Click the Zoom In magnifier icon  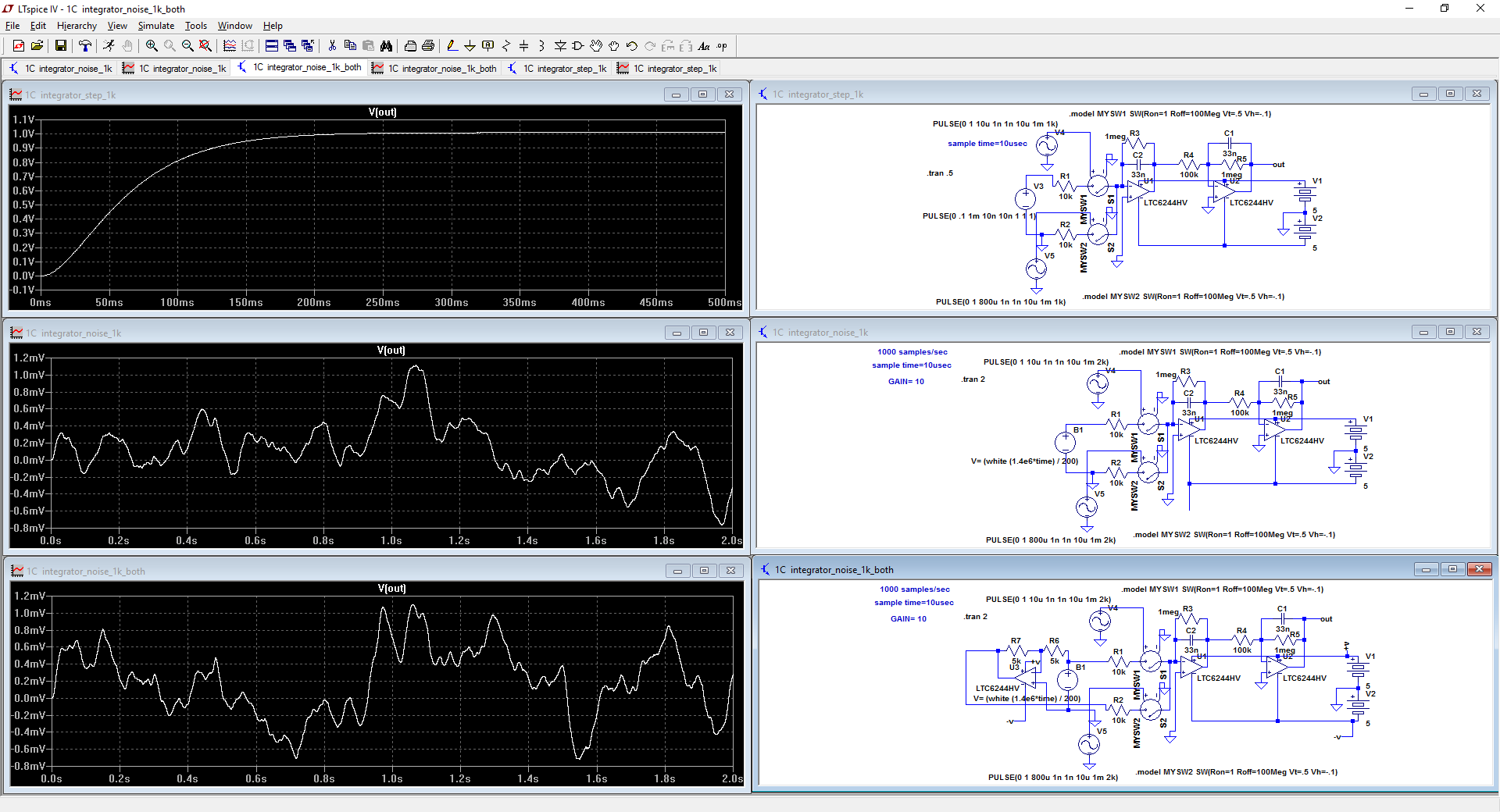[x=152, y=46]
